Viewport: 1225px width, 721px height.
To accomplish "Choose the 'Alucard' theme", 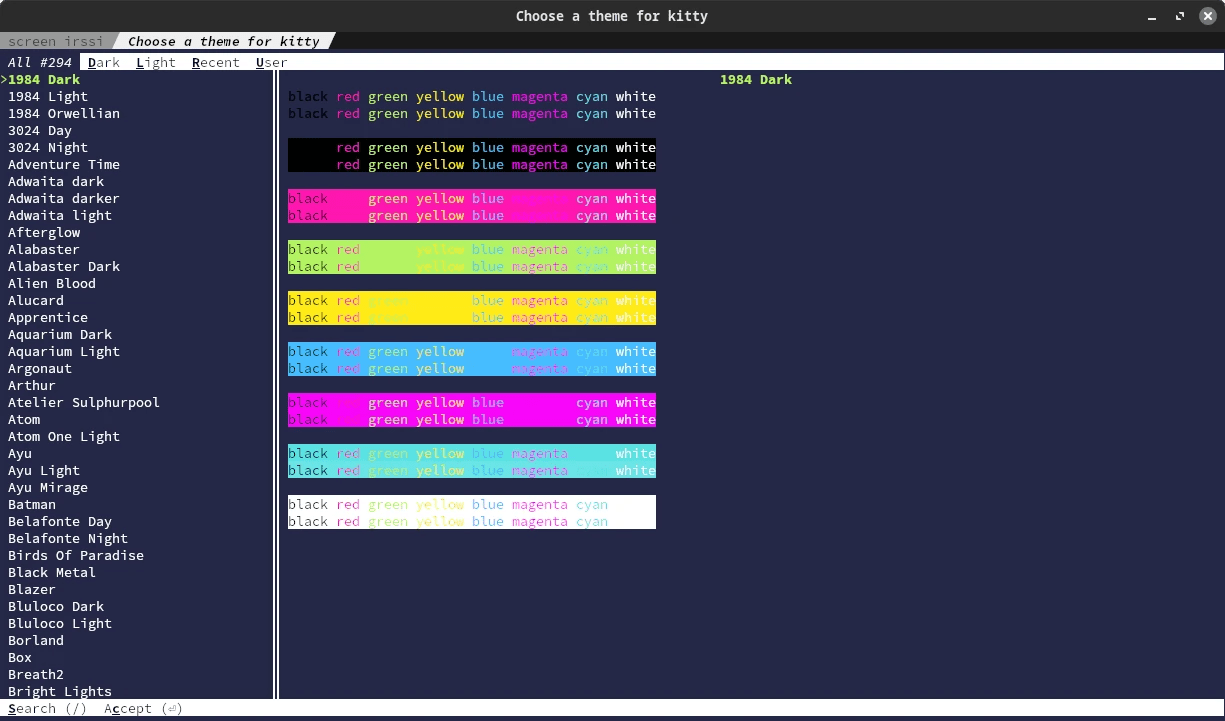I will tap(36, 300).
